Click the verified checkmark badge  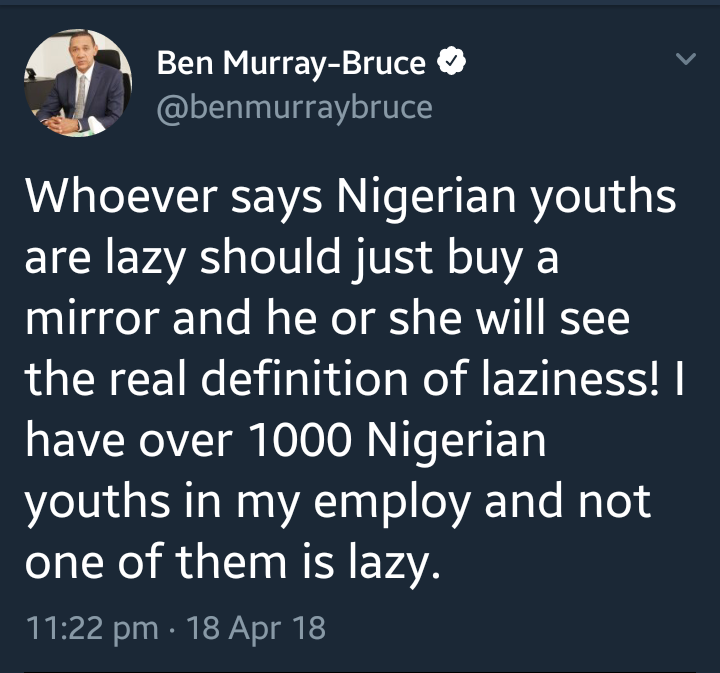[452, 65]
